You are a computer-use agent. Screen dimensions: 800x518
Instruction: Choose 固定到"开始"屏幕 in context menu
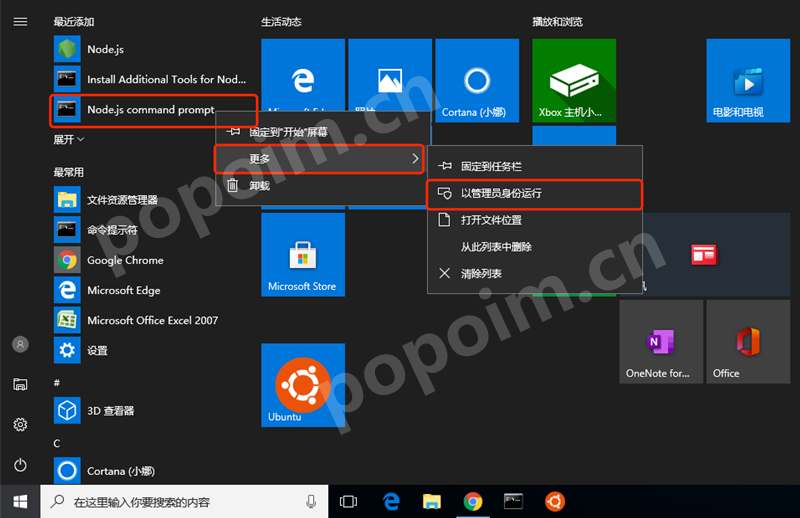pyautogui.click(x=322, y=132)
